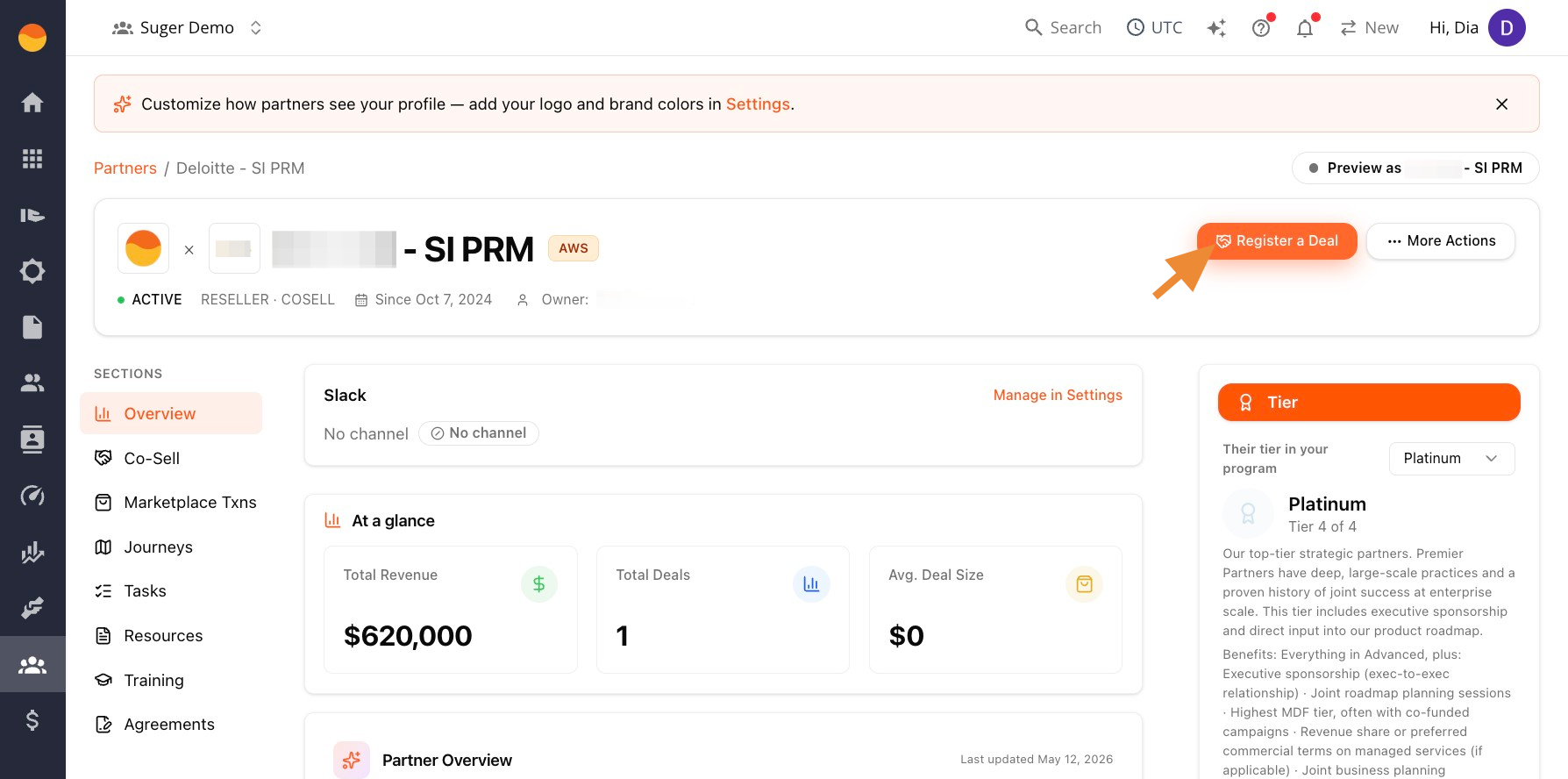The width and height of the screenshot is (1568, 779).
Task: Click Register a Deal button
Action: [1277, 241]
